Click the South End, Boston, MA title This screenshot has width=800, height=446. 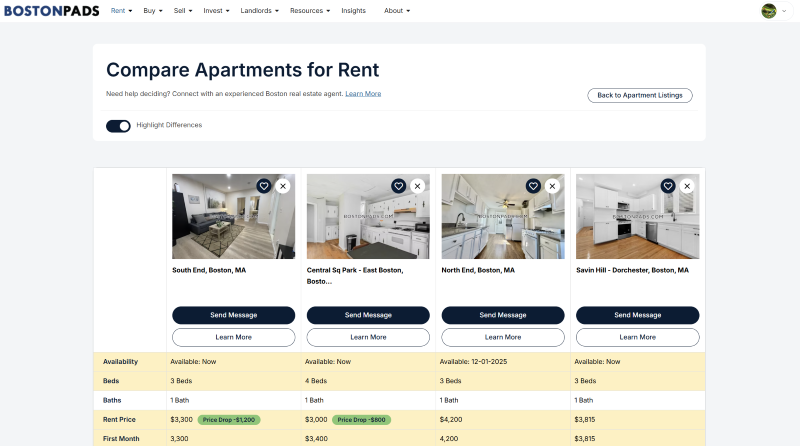(209, 270)
